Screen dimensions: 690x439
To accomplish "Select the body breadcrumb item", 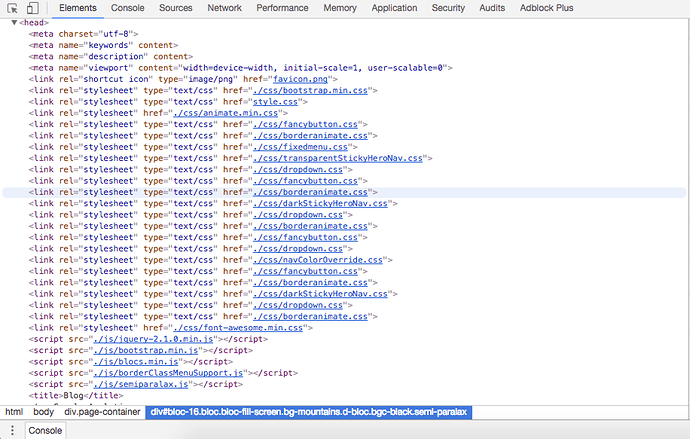I will click(43, 412).
